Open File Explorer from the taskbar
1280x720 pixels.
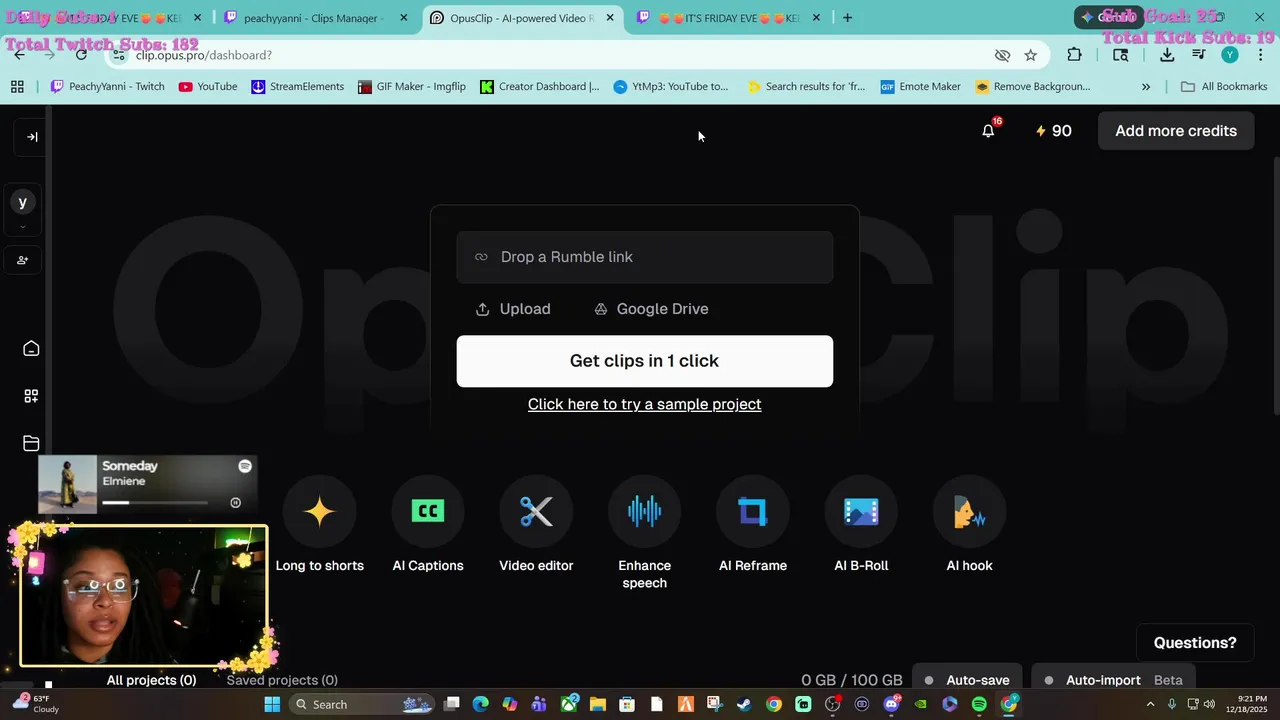point(598,704)
